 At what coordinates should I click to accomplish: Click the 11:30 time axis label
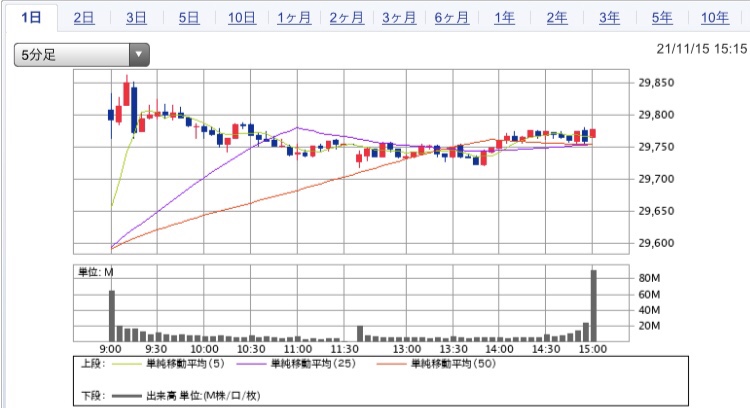tap(344, 349)
